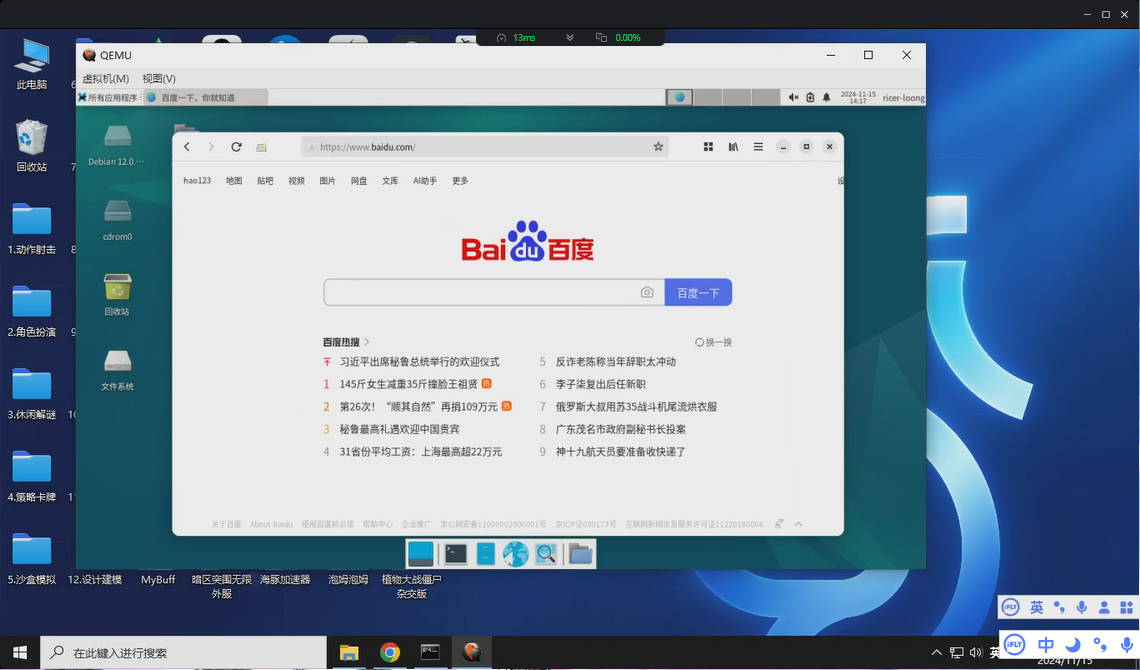Click guest panel clock 2024-11-15
The width and height of the screenshot is (1140, 670).
click(858, 97)
